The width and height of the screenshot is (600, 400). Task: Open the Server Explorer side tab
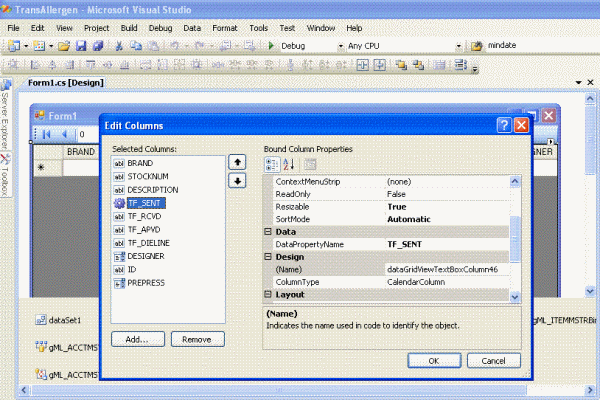[5, 115]
